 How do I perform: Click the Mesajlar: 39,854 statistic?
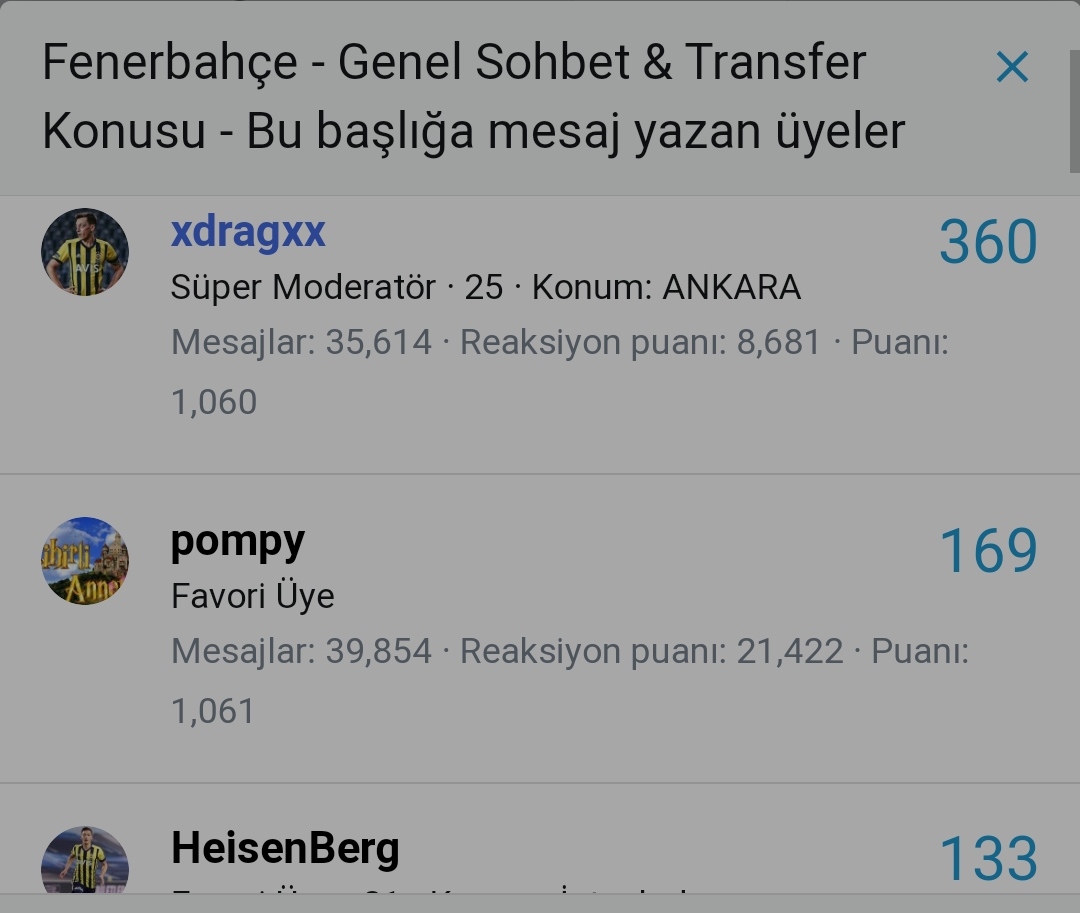[x=301, y=652]
